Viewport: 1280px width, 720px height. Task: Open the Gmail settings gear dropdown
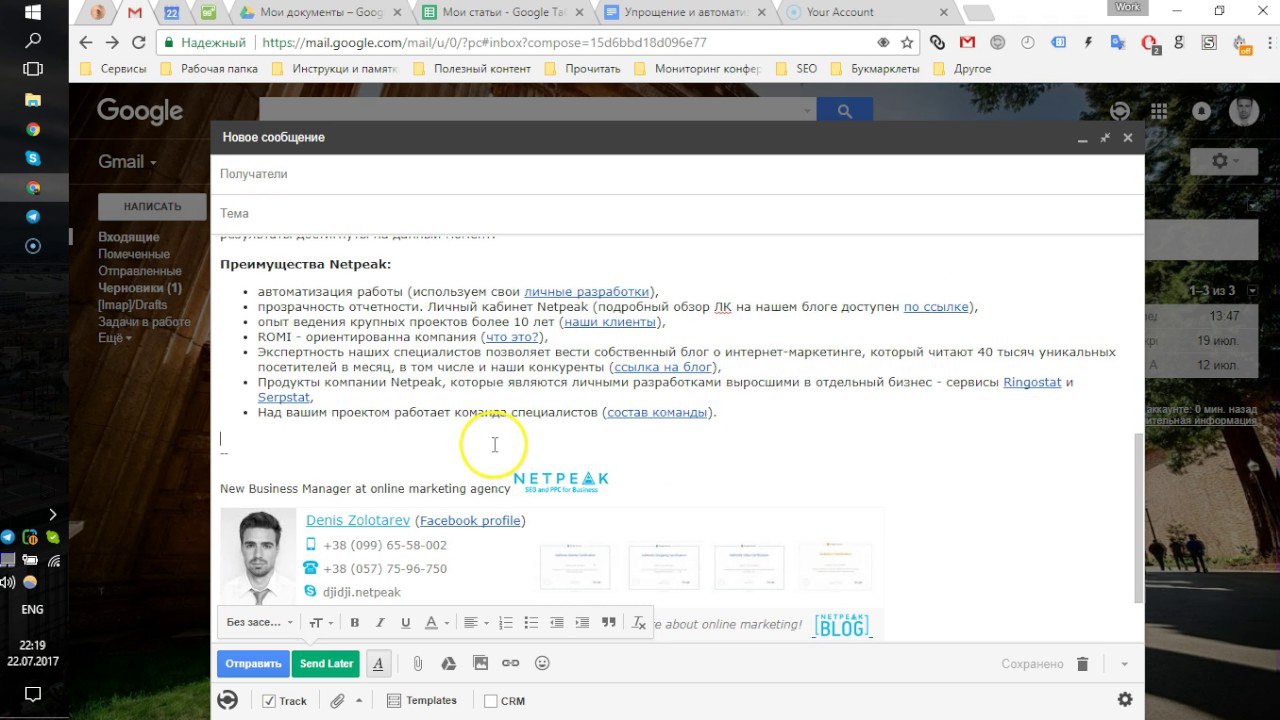tap(1223, 161)
